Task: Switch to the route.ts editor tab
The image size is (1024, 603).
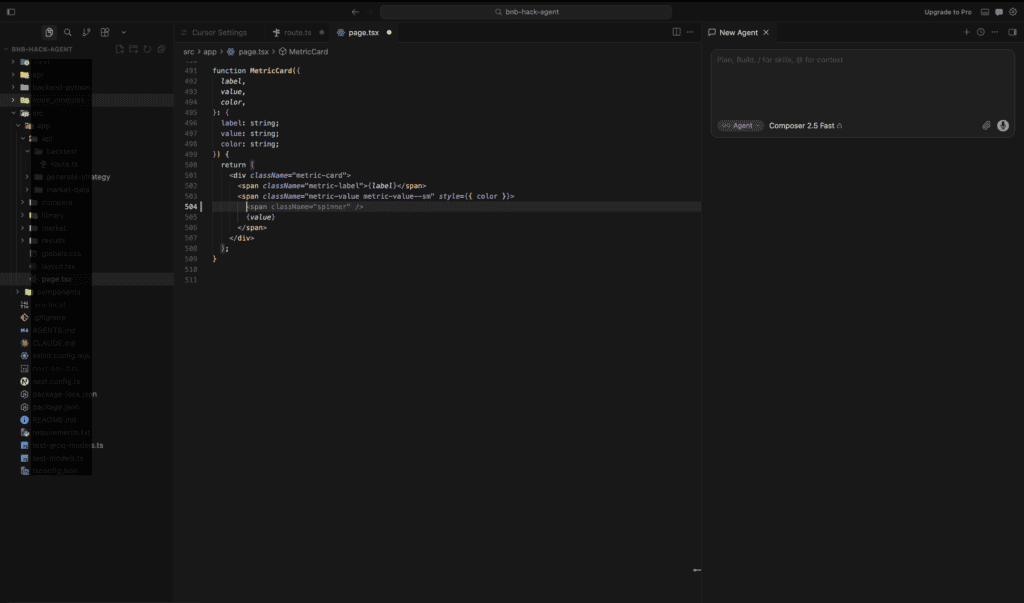Action: click(297, 32)
